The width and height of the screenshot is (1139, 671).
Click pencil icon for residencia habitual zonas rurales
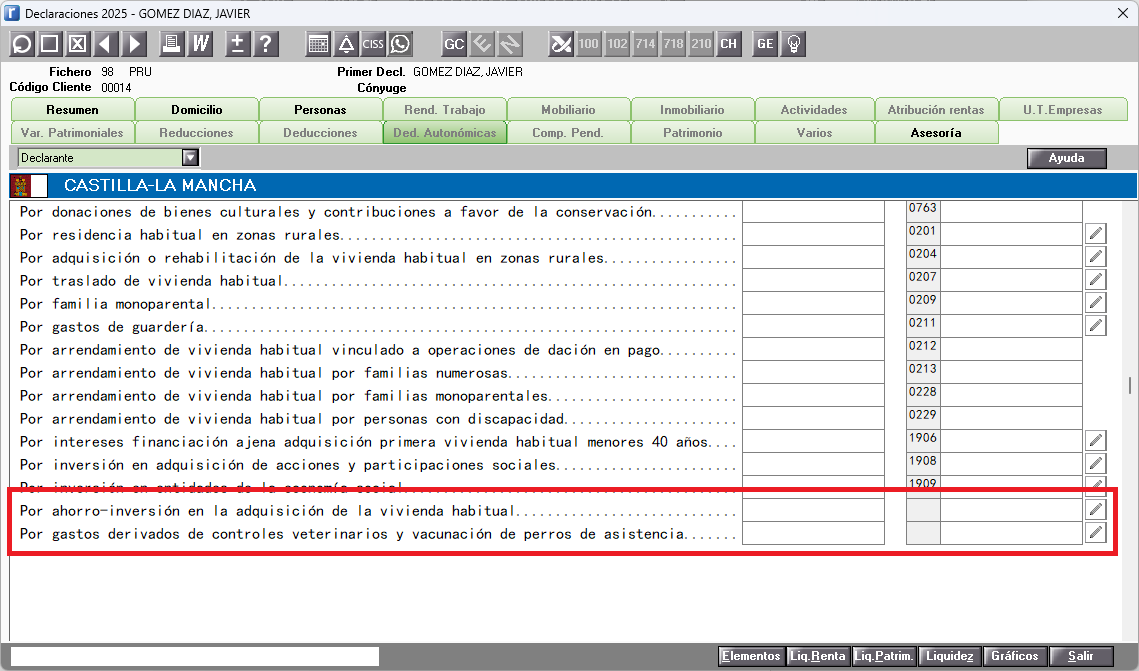tap(1096, 234)
